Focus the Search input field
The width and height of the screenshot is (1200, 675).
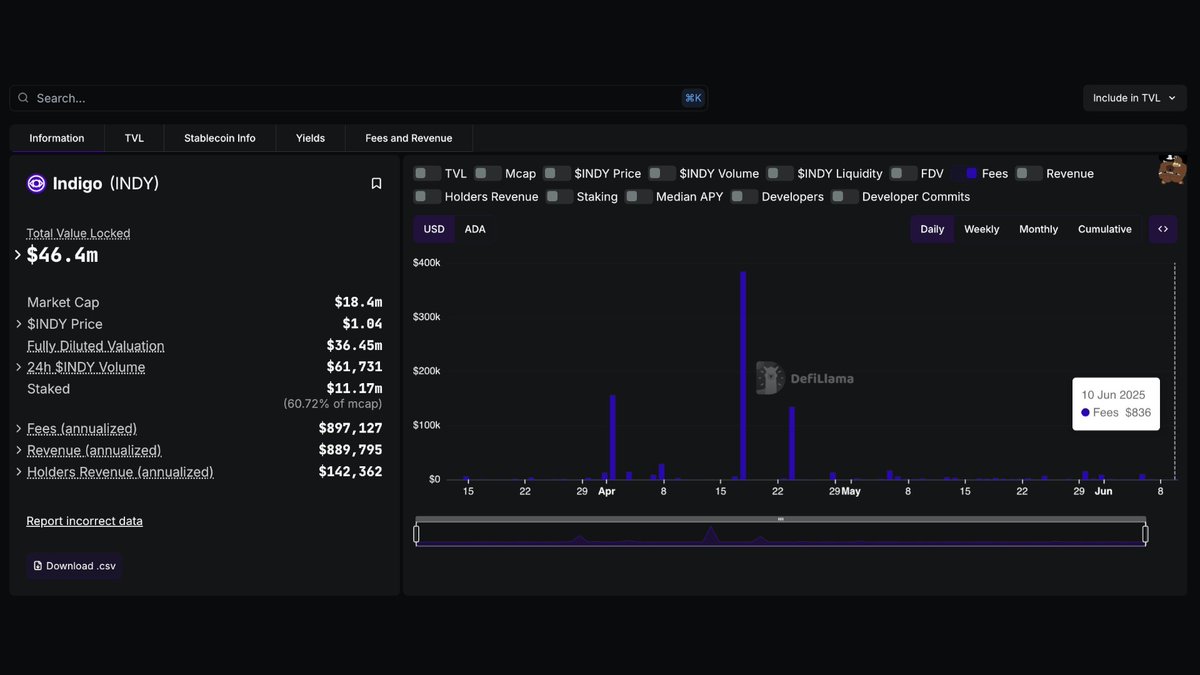pos(358,98)
